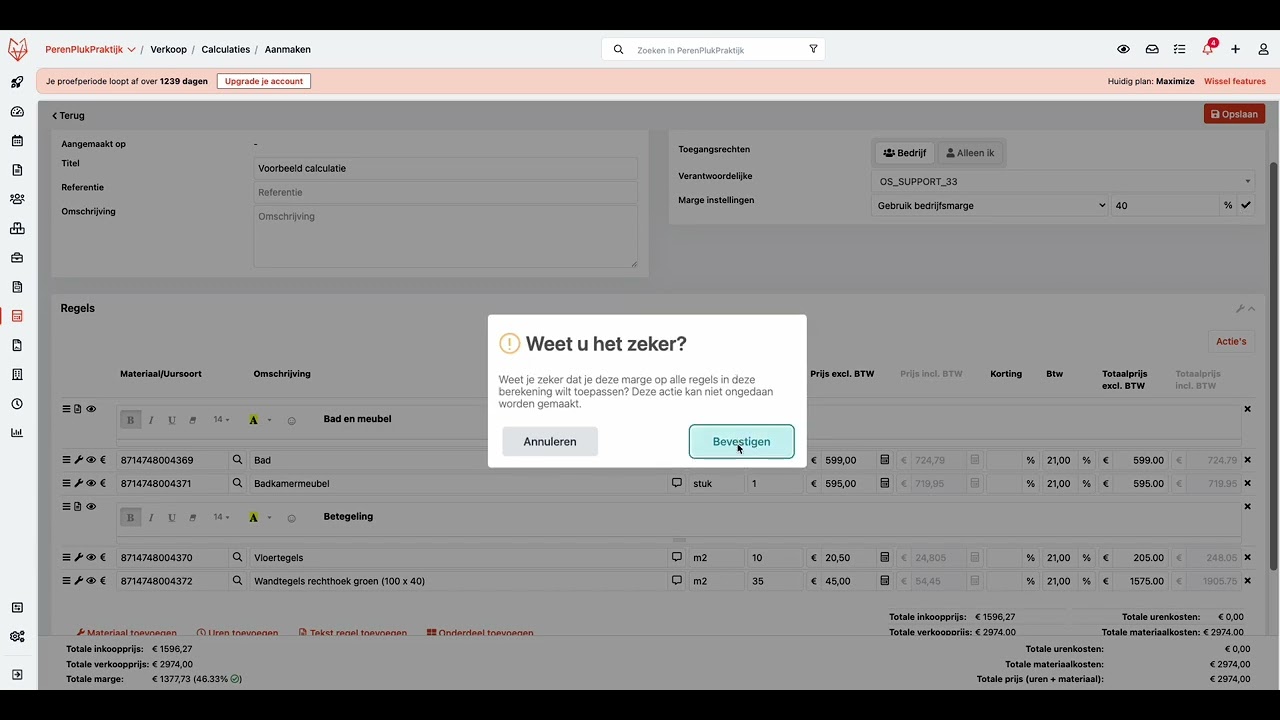Confirm with the Bevestigen button

click(741, 442)
